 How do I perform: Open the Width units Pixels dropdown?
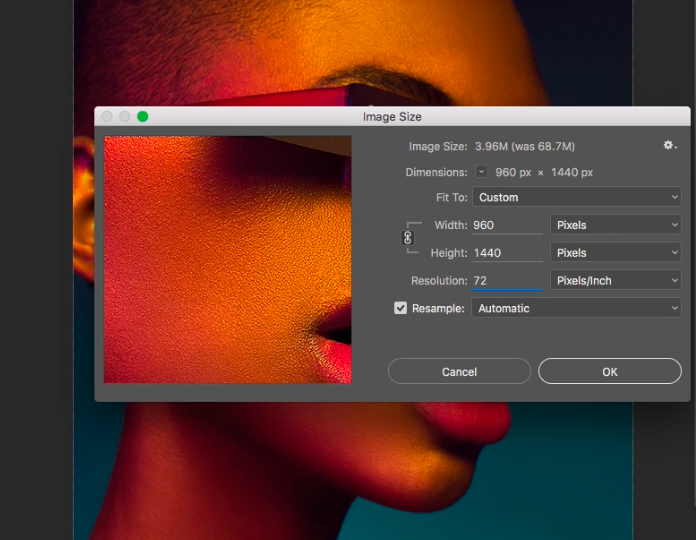point(616,225)
